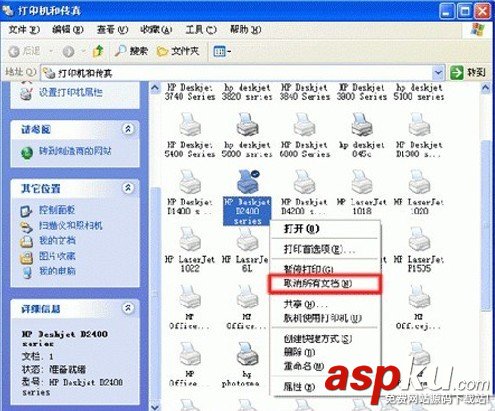495x411 pixels.
Task: Select HP LaserJet 1022 printer icon
Action: [190, 239]
